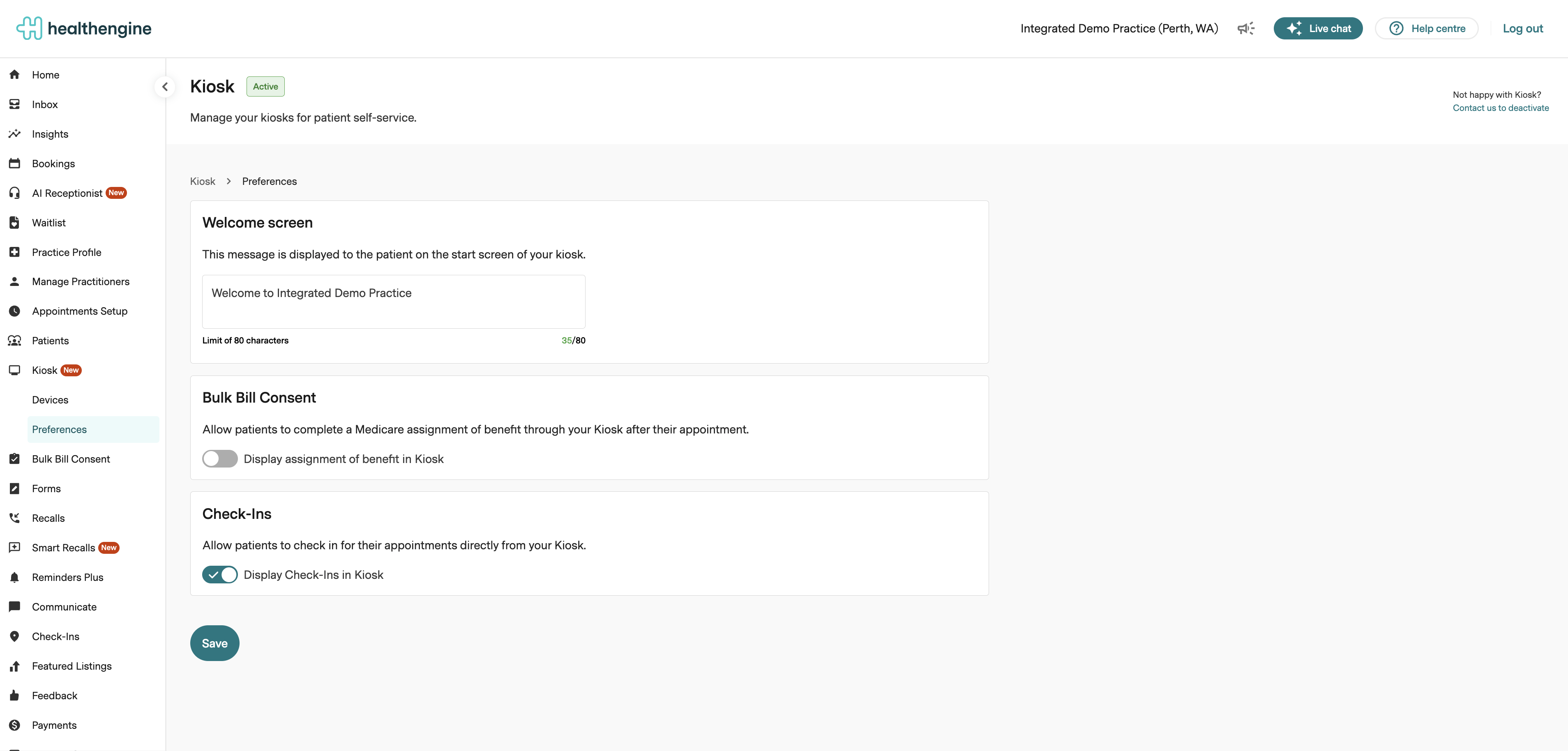Image resolution: width=1568 pixels, height=751 pixels.
Task: Open the Help centre
Action: (x=1426, y=29)
